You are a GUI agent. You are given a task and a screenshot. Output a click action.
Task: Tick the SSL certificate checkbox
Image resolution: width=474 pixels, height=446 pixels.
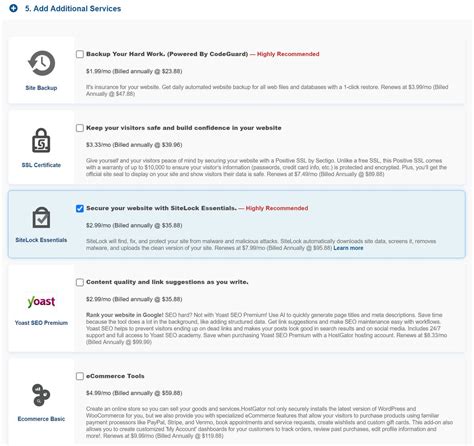click(x=80, y=128)
